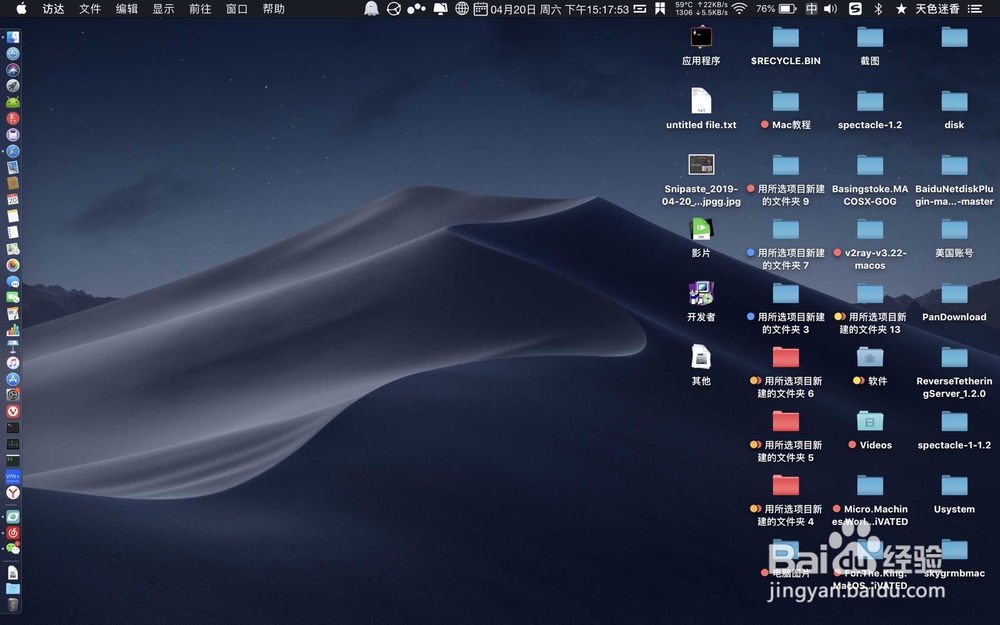Select red folder 用所选项目新建的文件夹 6
Viewport: 1000px width, 625px height.
coord(786,372)
